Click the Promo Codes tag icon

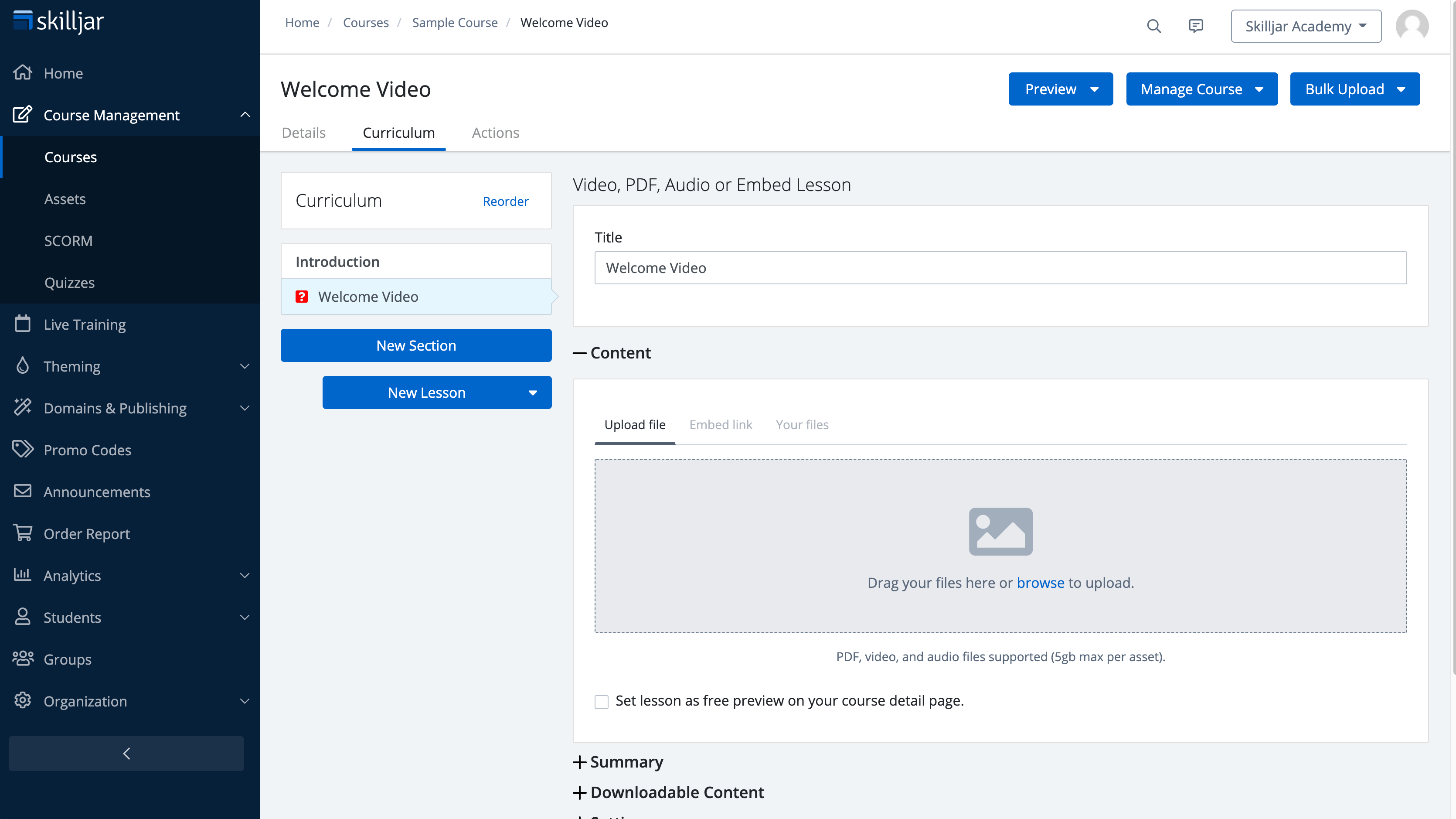[23, 450]
